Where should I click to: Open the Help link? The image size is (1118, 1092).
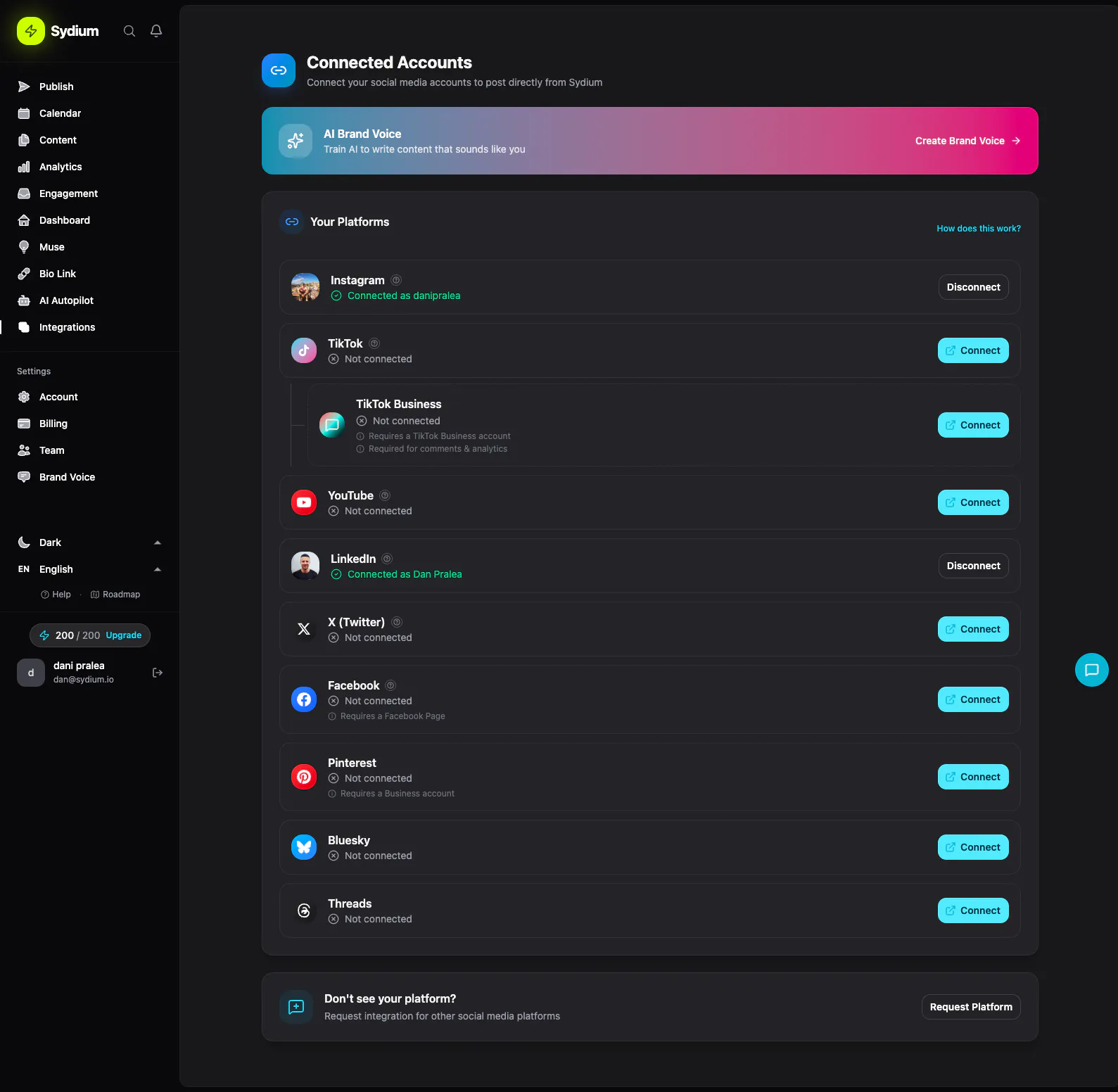(56, 595)
